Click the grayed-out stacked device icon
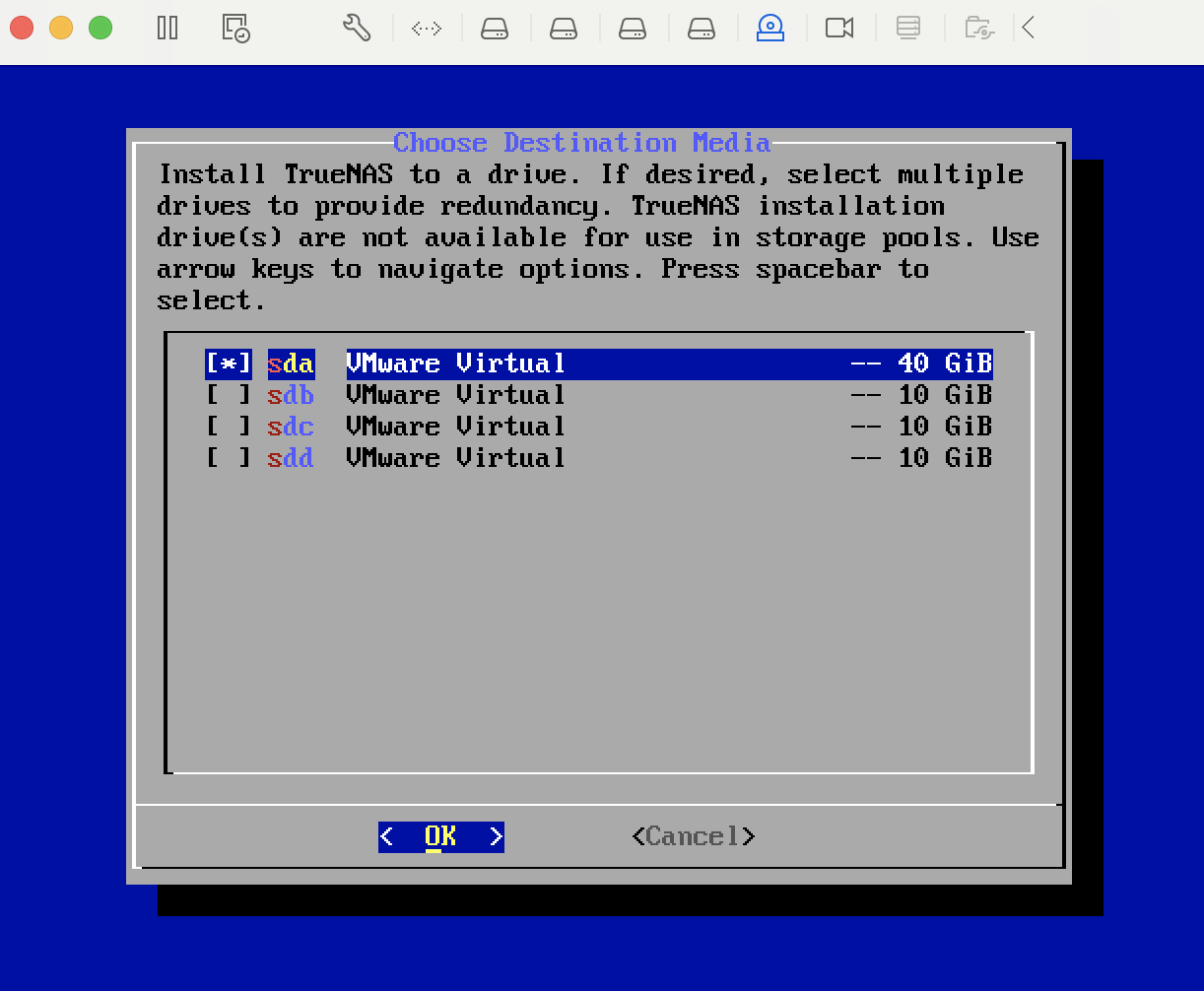The height and width of the screenshot is (991, 1204). [x=907, y=28]
